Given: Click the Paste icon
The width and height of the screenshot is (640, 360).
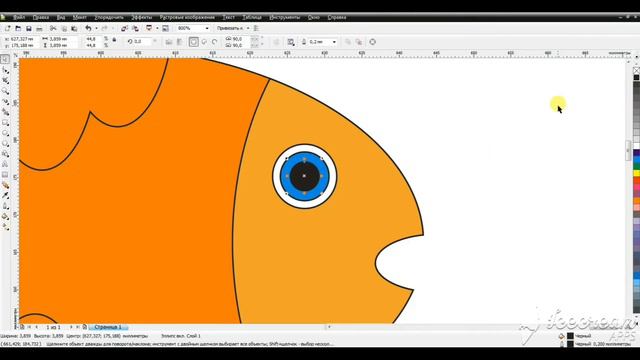Looking at the screenshot, I should pos(74,28).
